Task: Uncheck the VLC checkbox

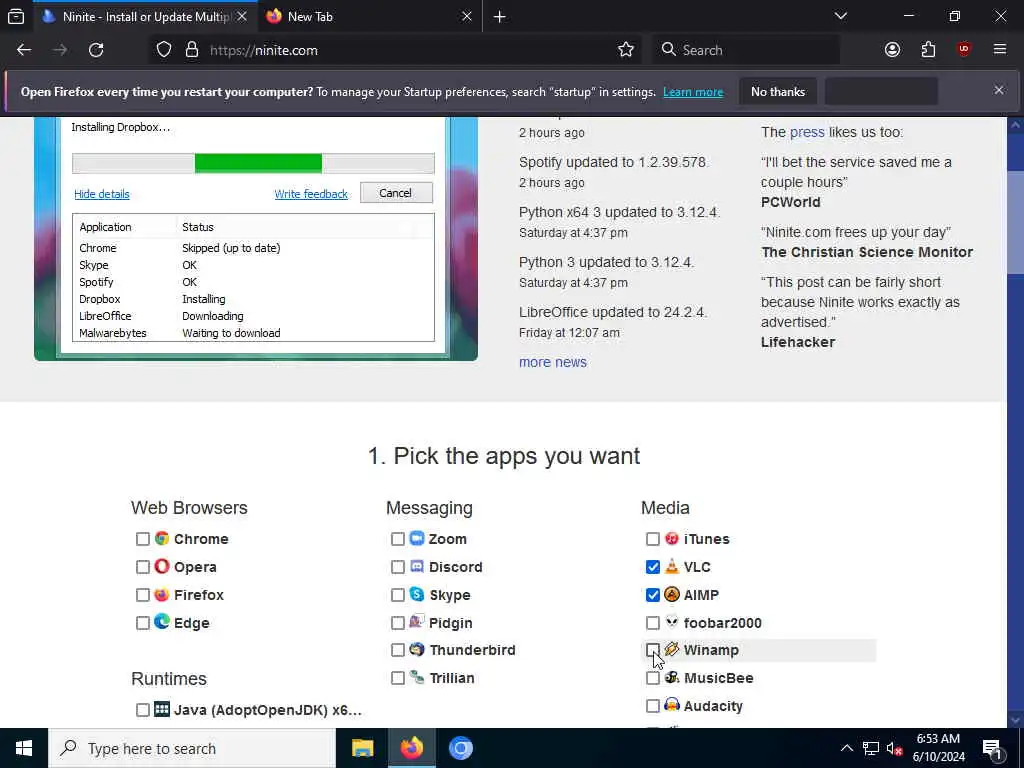Action: (x=652, y=566)
